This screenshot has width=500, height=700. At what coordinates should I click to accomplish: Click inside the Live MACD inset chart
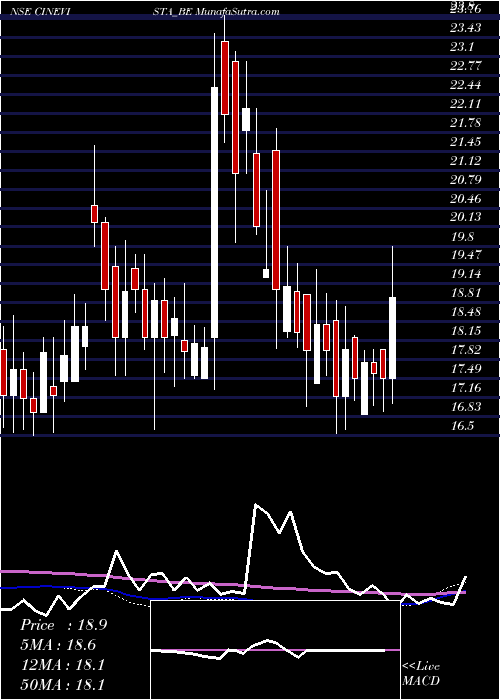tap(275, 650)
